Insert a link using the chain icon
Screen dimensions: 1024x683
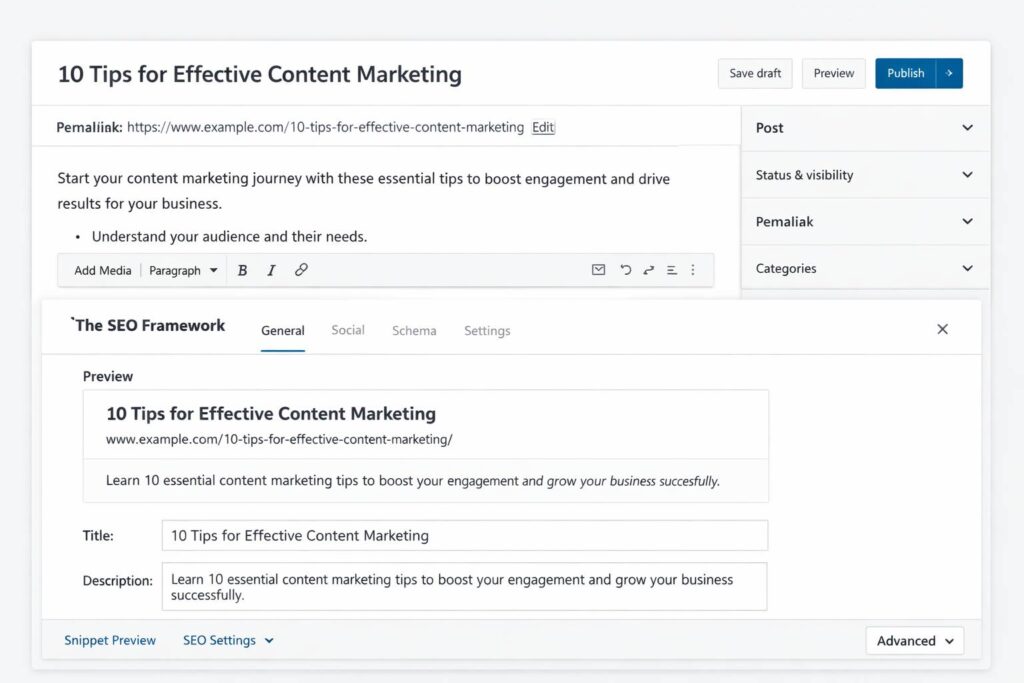[x=301, y=270]
